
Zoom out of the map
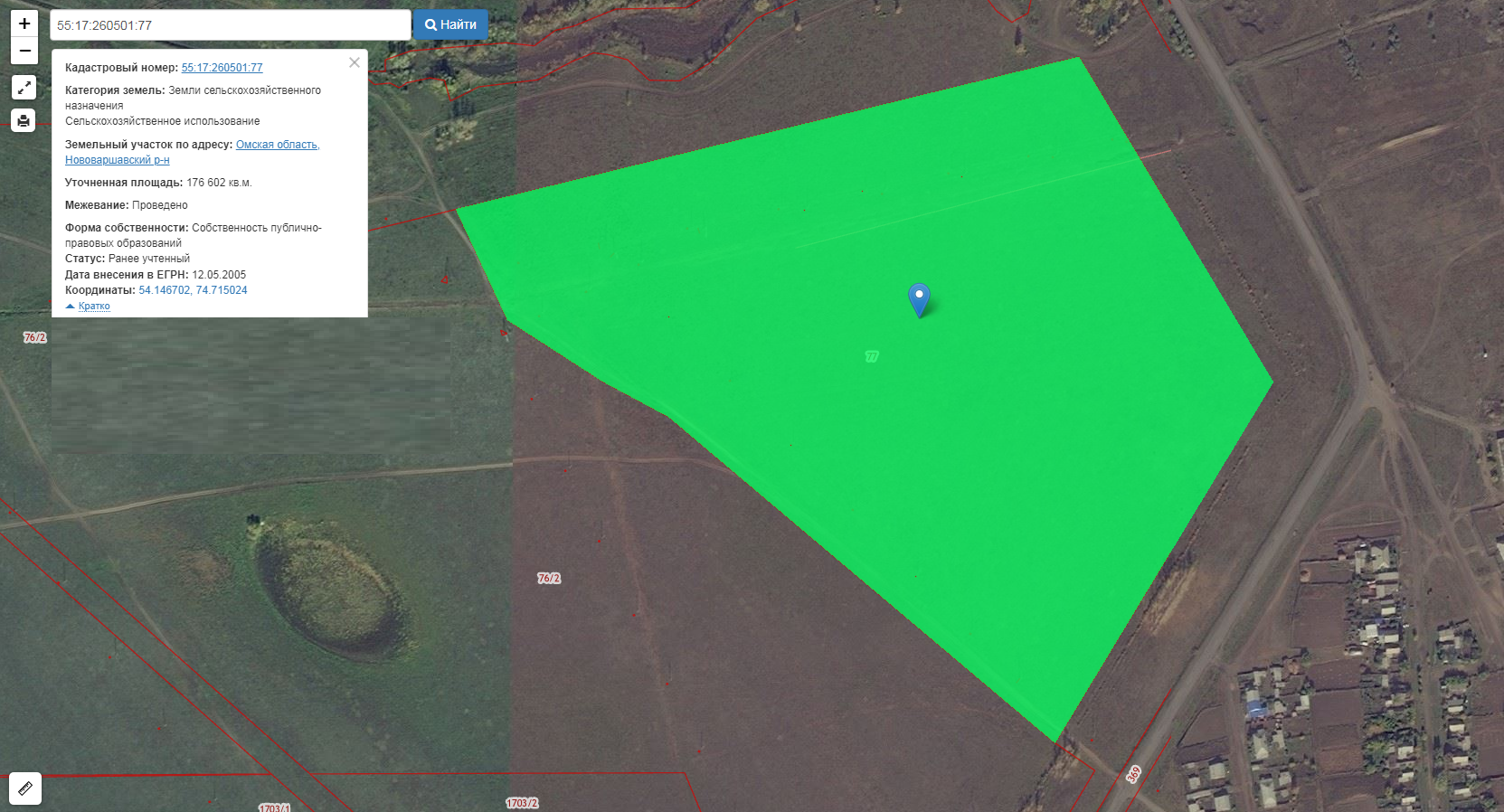coord(24,51)
